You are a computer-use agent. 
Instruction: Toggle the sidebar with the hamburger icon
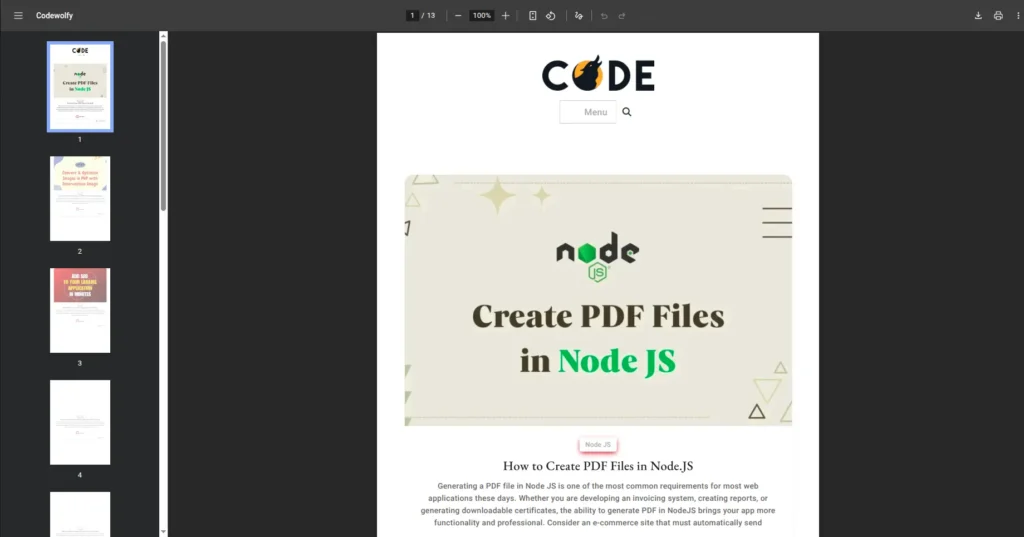tap(18, 16)
